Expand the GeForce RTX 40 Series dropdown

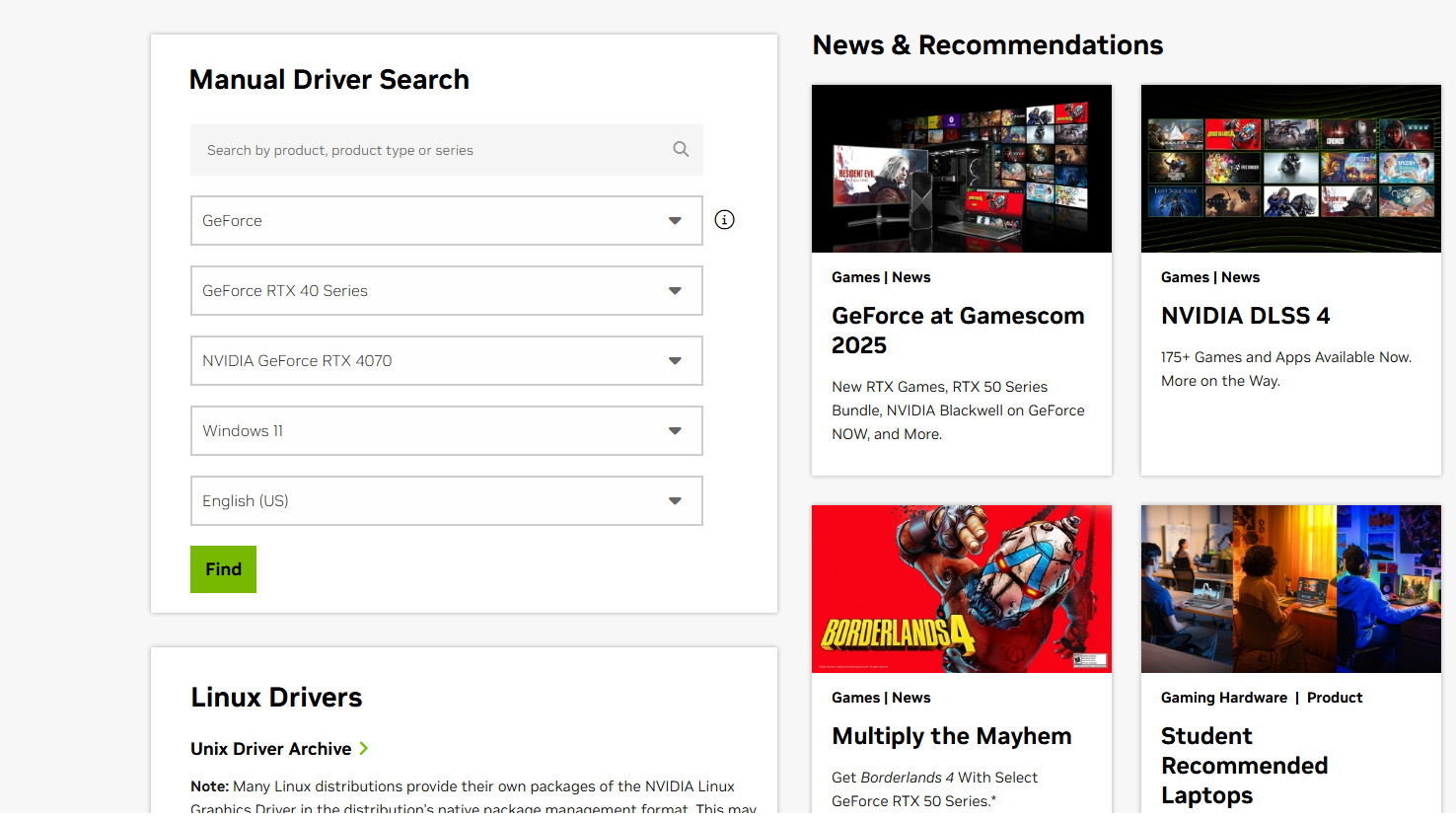point(446,291)
